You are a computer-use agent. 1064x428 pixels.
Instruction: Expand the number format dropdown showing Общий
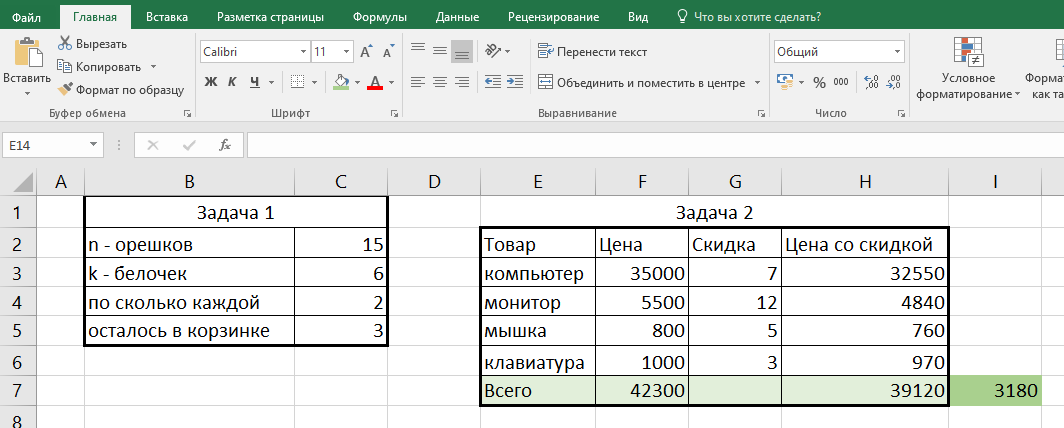click(897, 52)
